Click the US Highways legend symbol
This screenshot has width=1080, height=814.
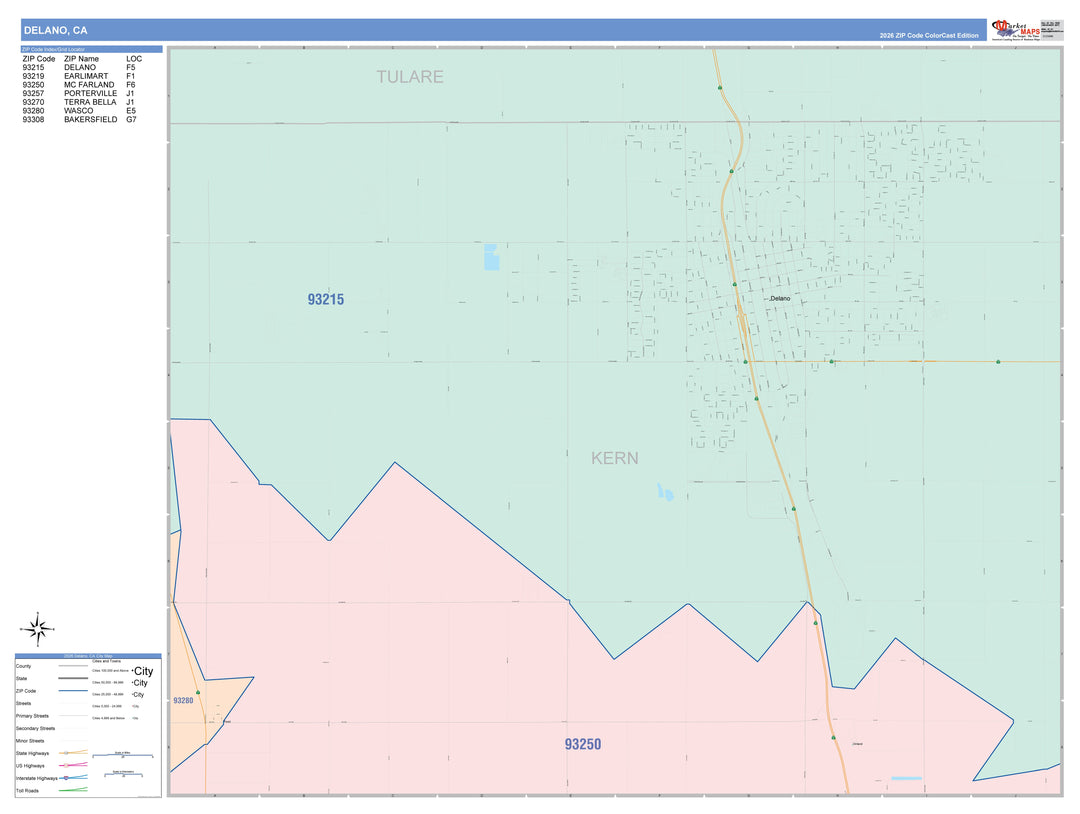[x=73, y=765]
